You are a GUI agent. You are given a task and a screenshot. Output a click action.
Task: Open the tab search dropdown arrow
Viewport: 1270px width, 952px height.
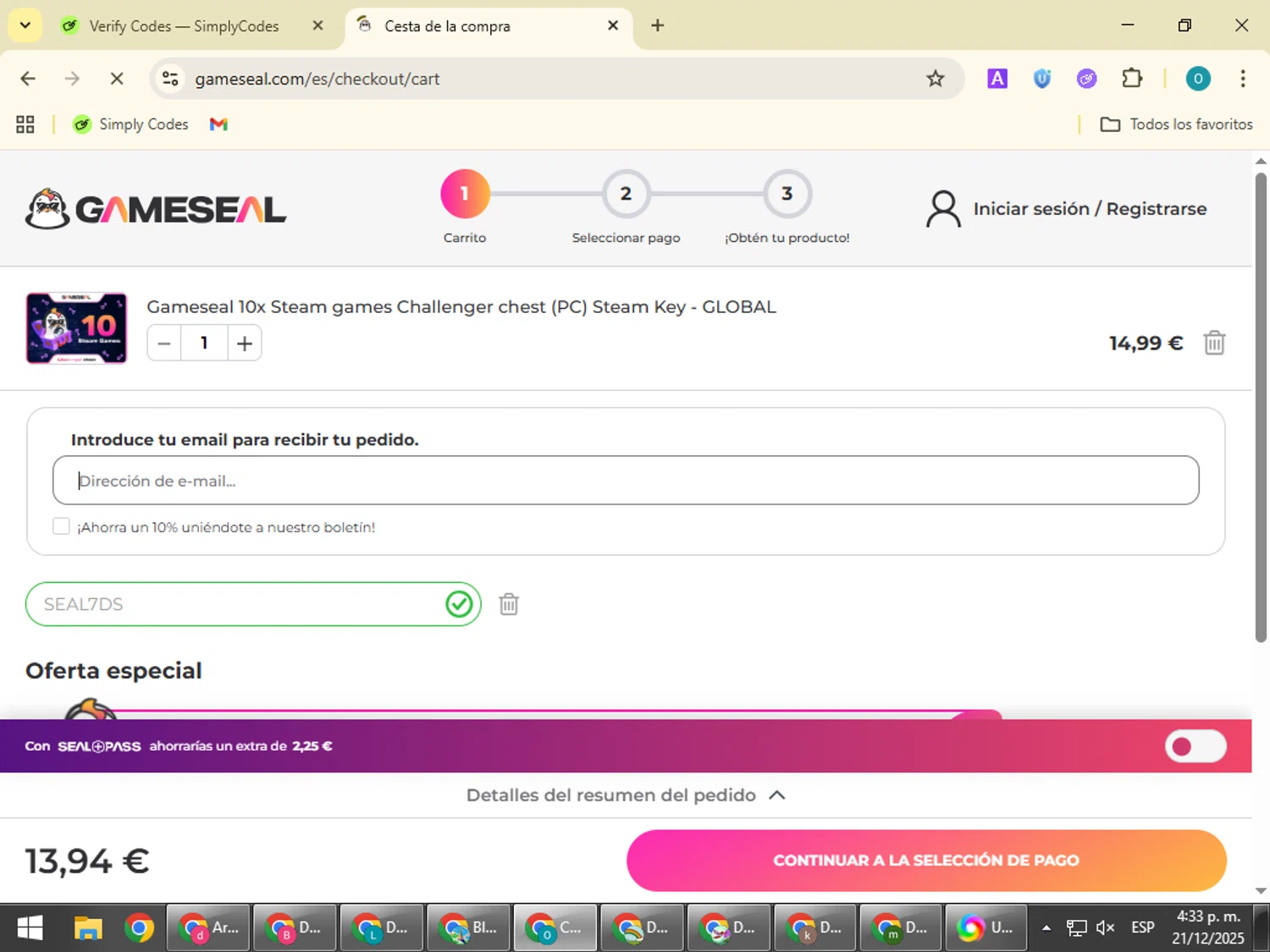coord(25,25)
